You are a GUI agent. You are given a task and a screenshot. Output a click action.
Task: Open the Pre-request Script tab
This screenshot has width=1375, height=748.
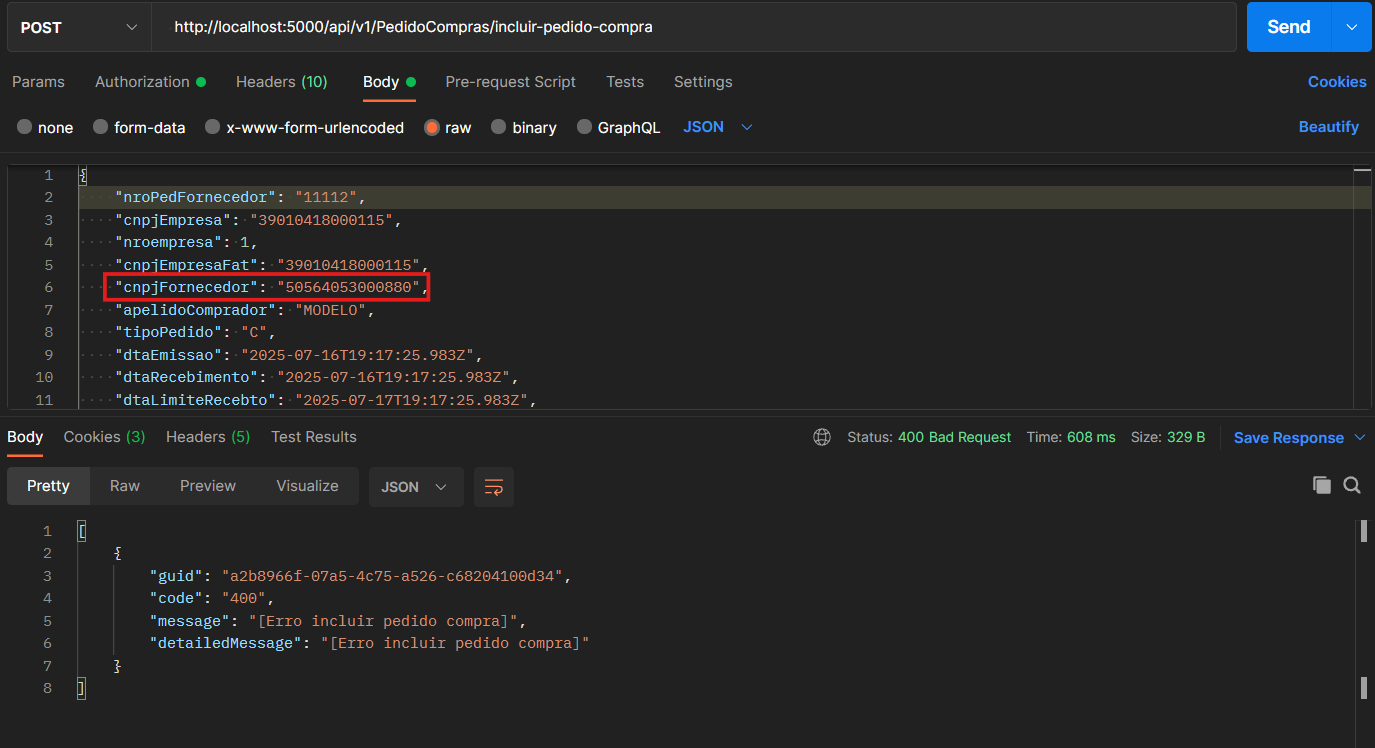pyautogui.click(x=510, y=82)
